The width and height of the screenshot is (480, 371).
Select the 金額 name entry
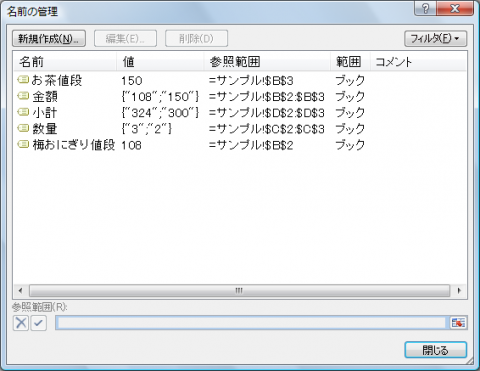(45, 97)
